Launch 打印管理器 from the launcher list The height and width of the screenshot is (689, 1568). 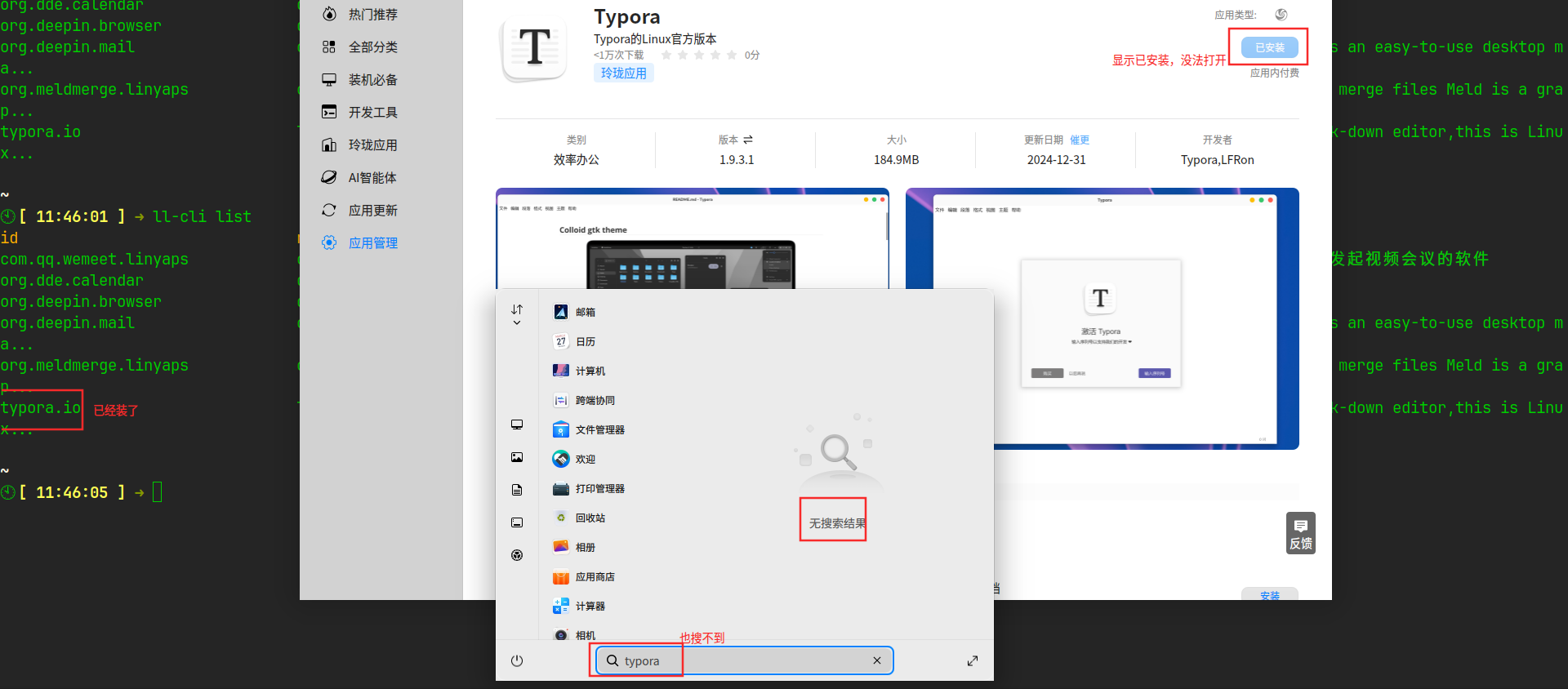590,488
